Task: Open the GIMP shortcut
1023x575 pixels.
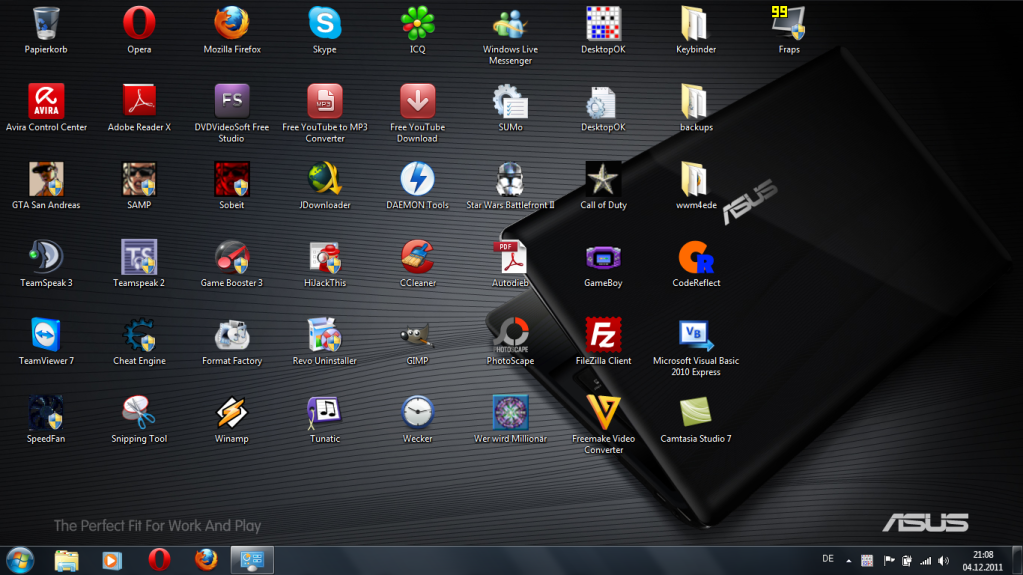Action: pos(418,341)
